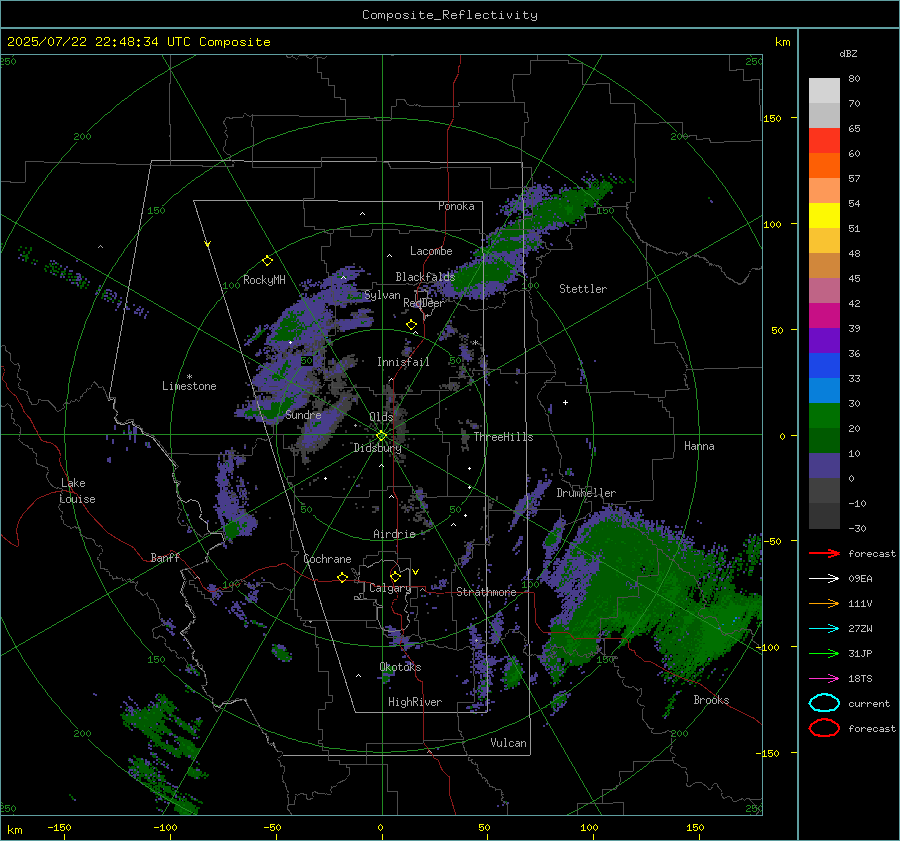Click the Didsbury town label

click(x=377, y=448)
